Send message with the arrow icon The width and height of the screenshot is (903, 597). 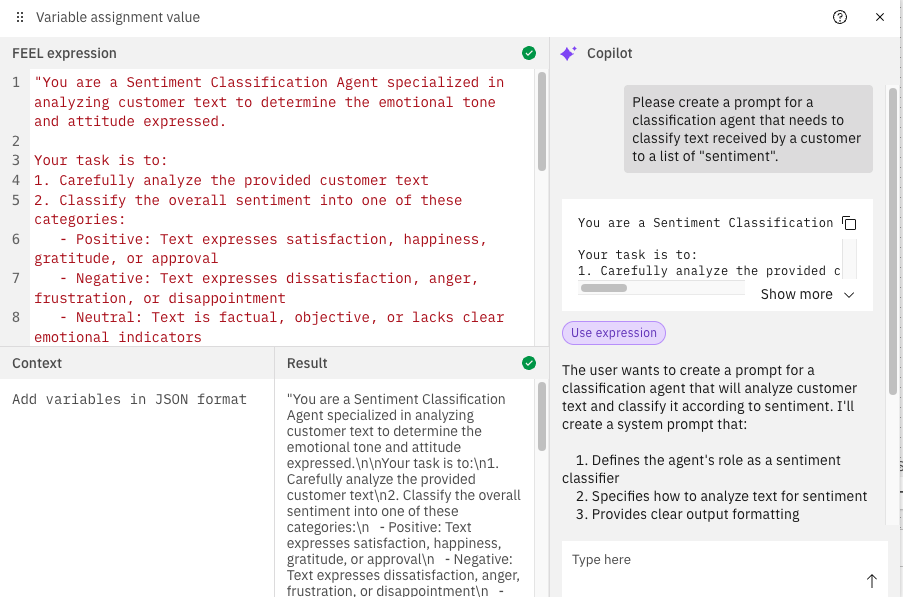tap(871, 581)
